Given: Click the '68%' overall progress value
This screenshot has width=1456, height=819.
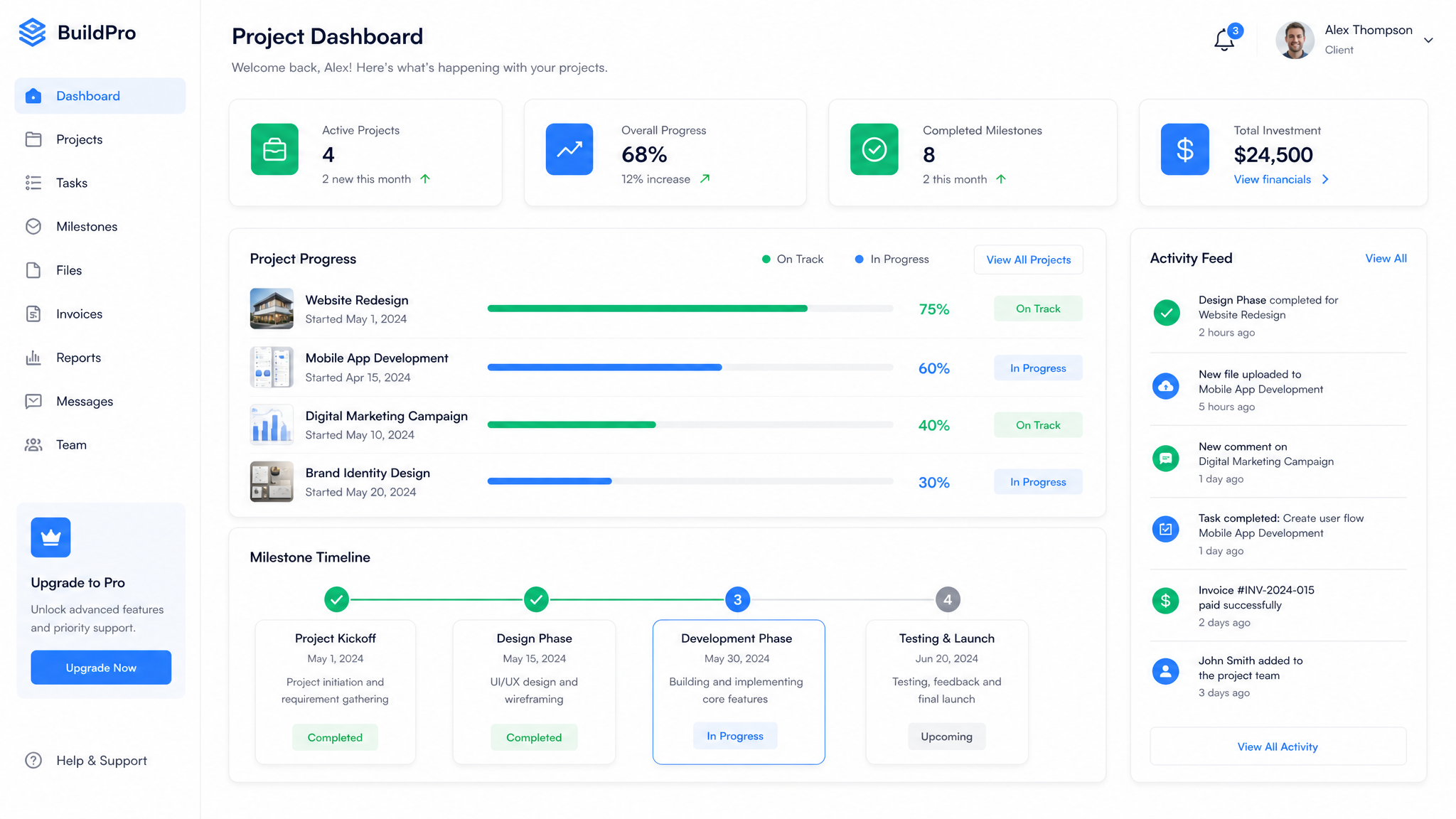Looking at the screenshot, I should coord(644,154).
